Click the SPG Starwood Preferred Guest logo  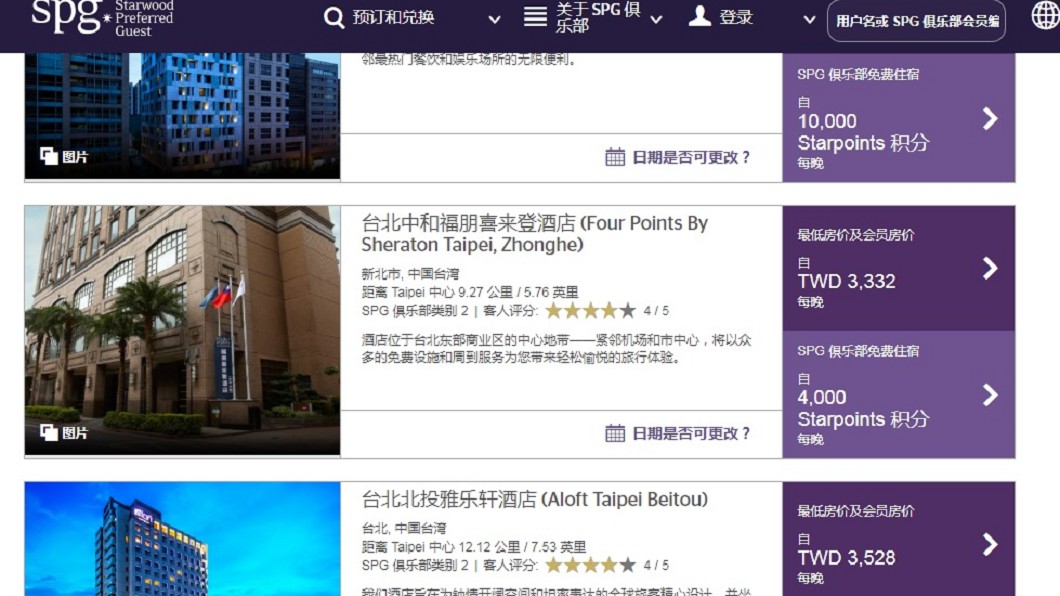point(103,18)
